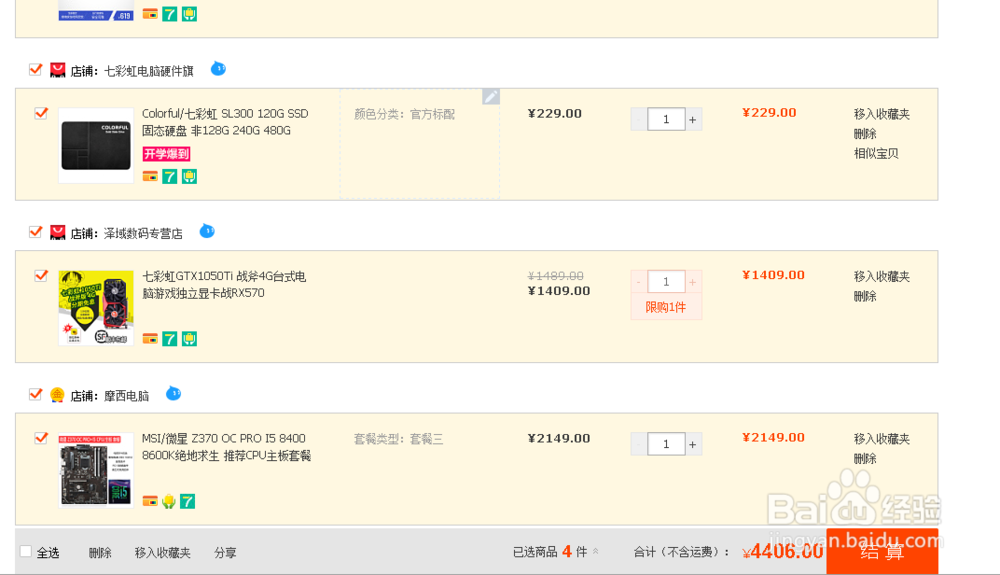The width and height of the screenshot is (1000, 575).
Task: Delete the GTX1050Ti item from cart
Action: pyautogui.click(x=865, y=296)
